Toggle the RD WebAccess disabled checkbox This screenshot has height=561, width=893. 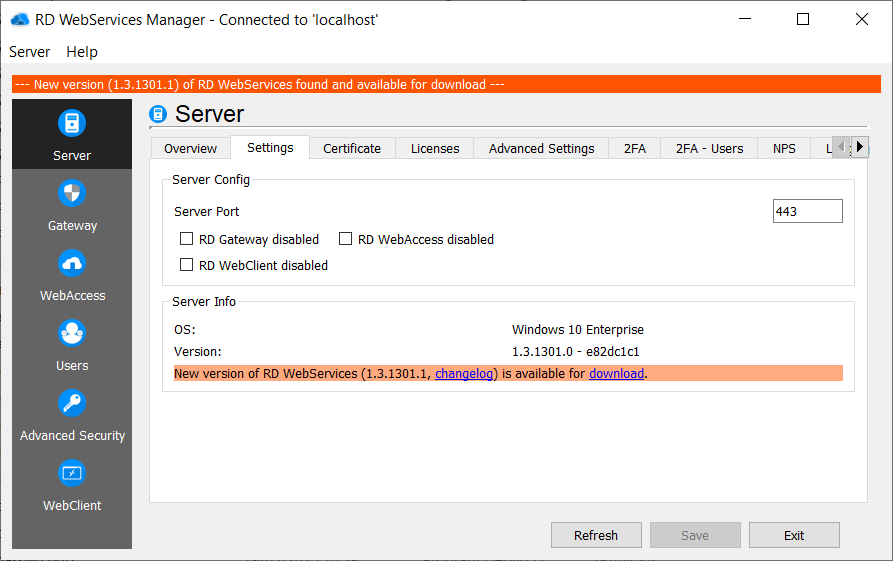(x=346, y=239)
